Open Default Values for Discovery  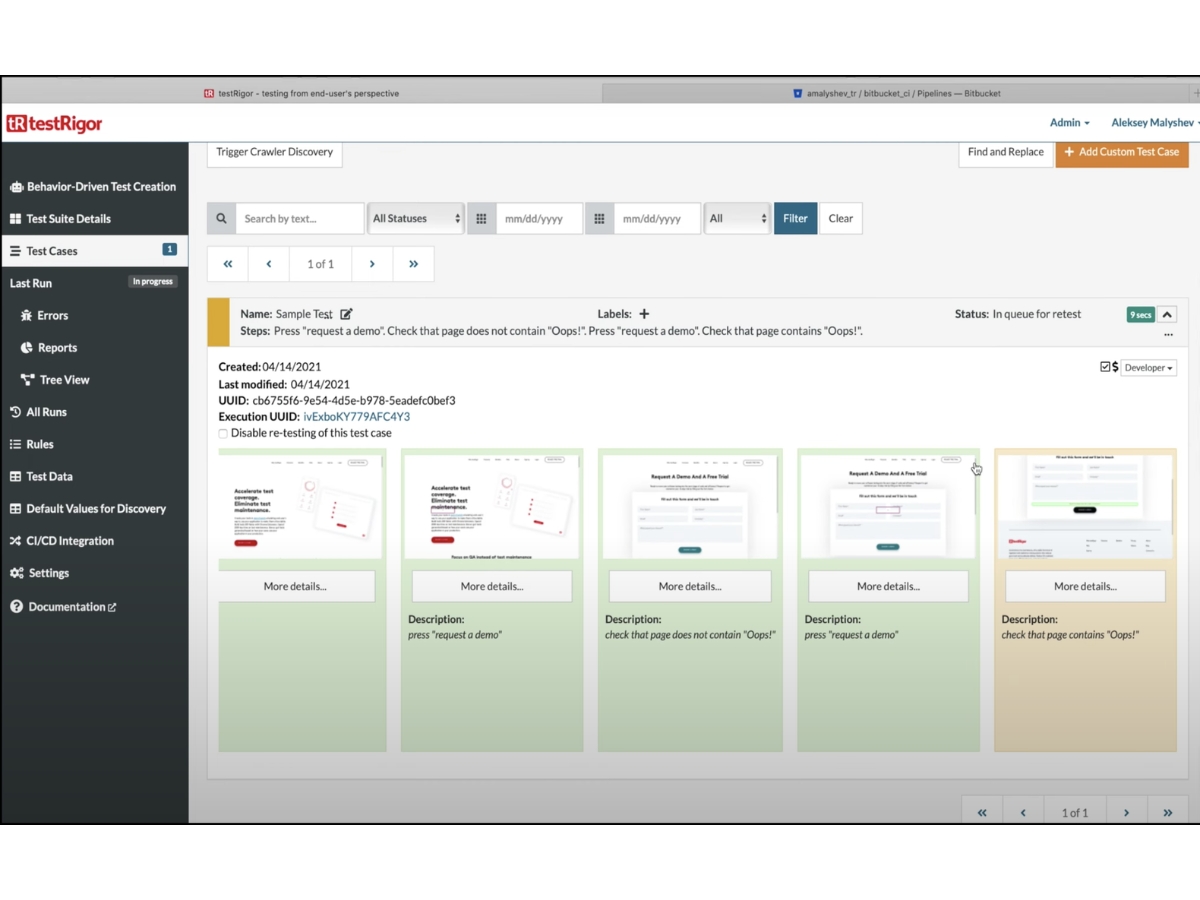[x=94, y=509]
